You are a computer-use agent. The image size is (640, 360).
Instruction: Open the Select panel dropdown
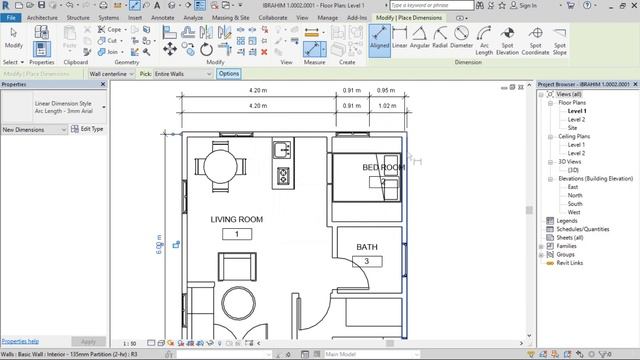(x=13, y=62)
